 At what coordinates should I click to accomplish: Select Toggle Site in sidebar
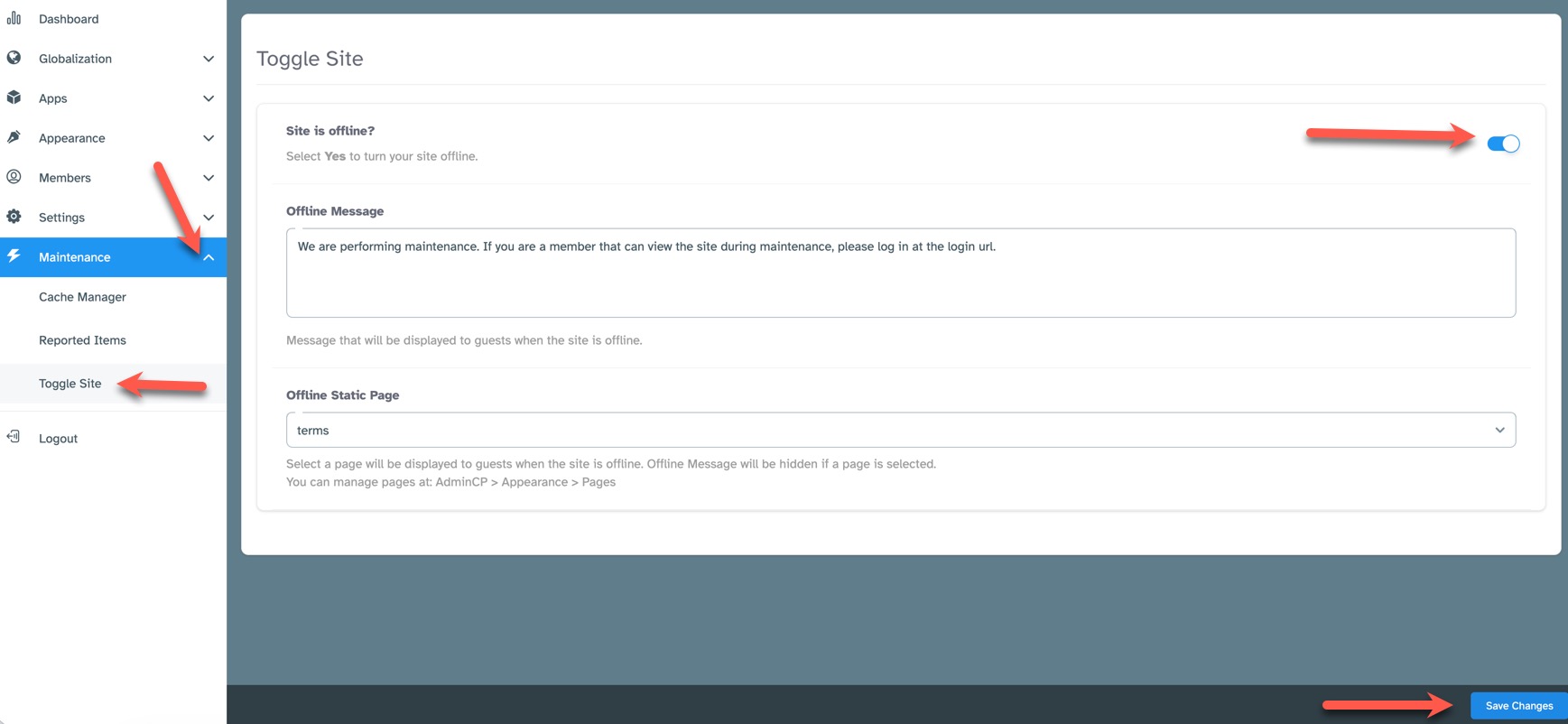(x=70, y=384)
